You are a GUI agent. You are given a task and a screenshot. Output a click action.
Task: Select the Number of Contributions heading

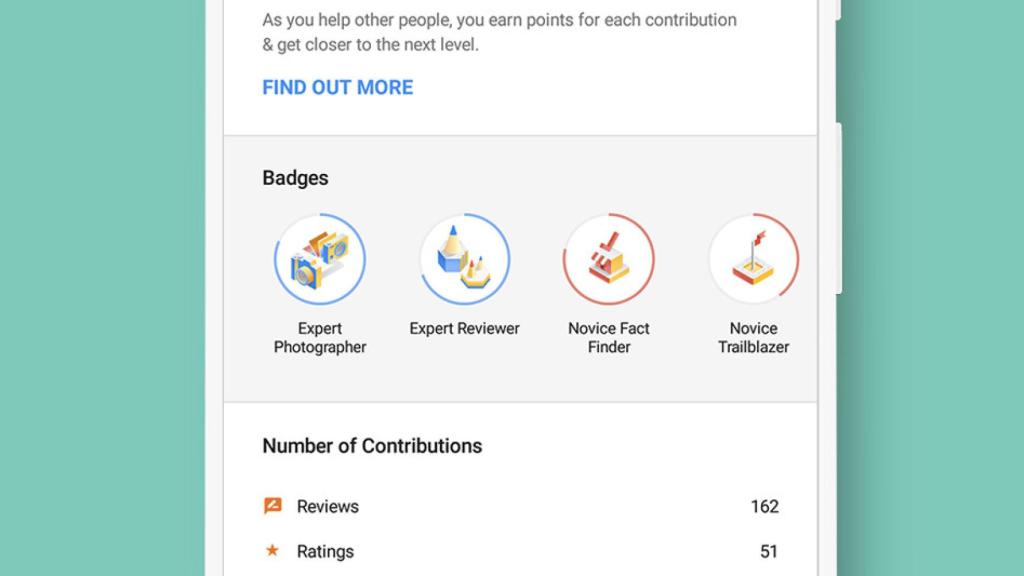[372, 445]
